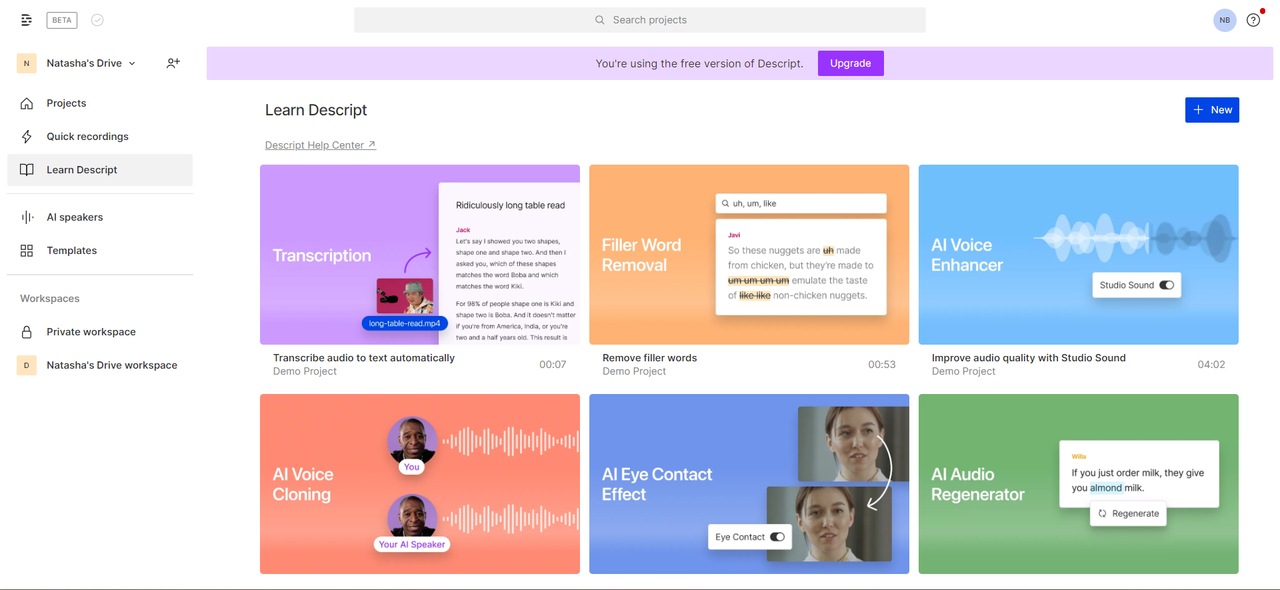Click the purple Upgrade button
The height and width of the screenshot is (590, 1280).
851,63
